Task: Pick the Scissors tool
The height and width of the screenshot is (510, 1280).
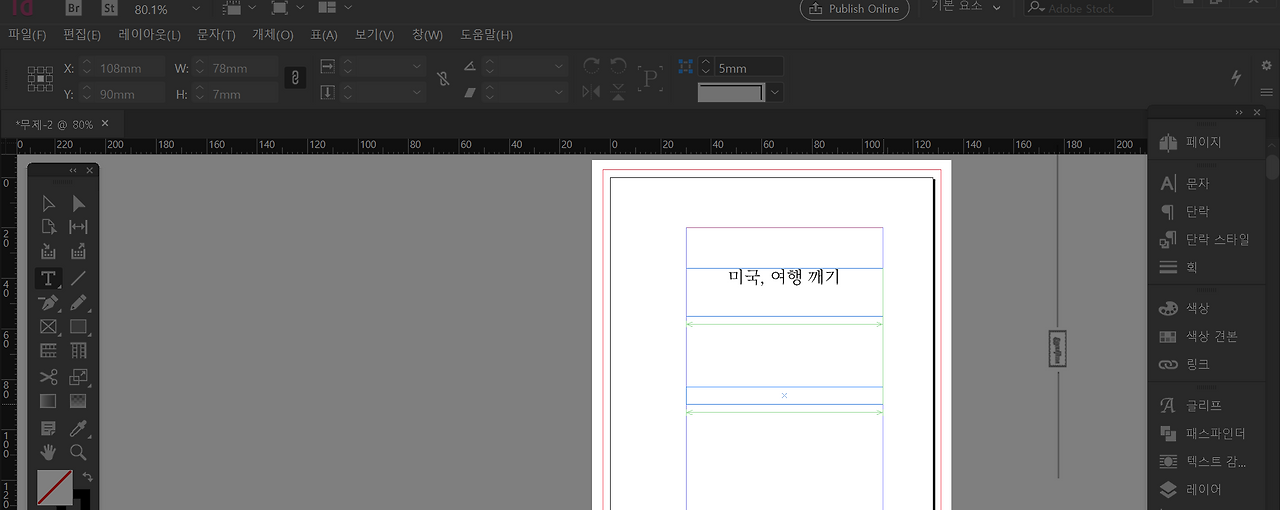Action: click(x=47, y=377)
